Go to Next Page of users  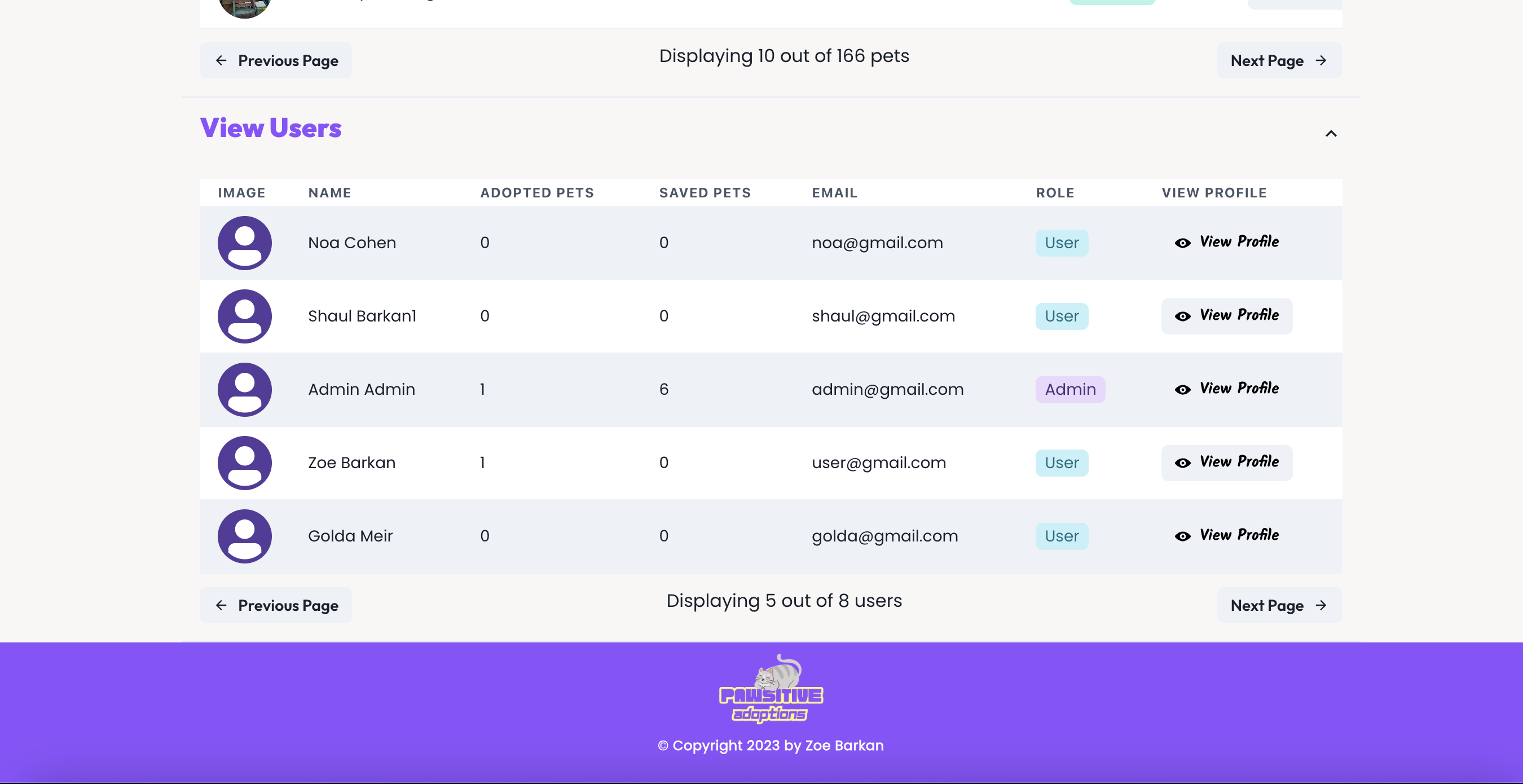(1279, 605)
